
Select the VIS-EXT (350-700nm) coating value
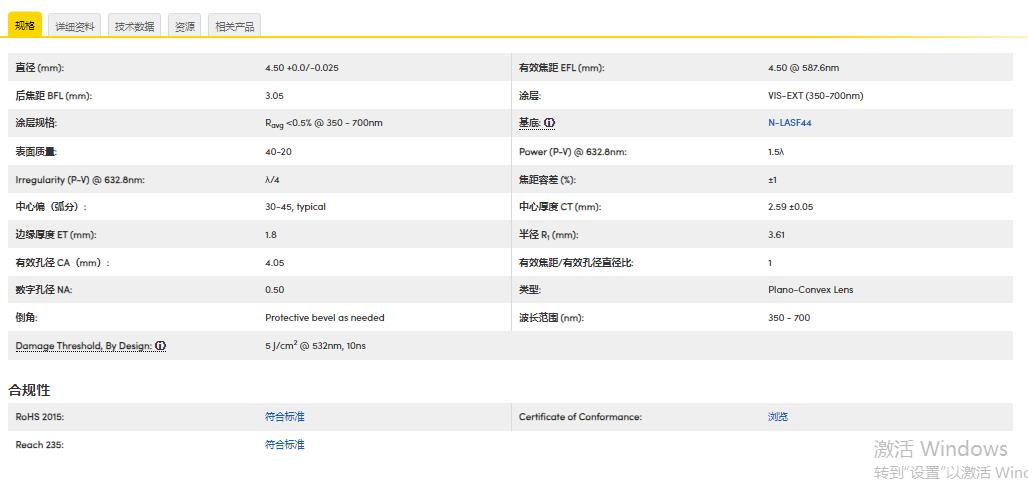click(815, 96)
